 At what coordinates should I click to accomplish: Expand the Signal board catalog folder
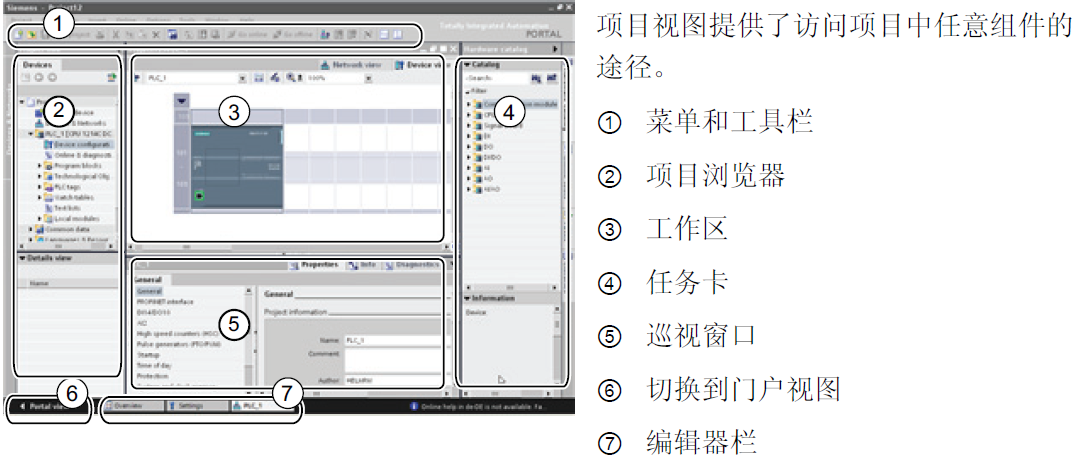(469, 126)
